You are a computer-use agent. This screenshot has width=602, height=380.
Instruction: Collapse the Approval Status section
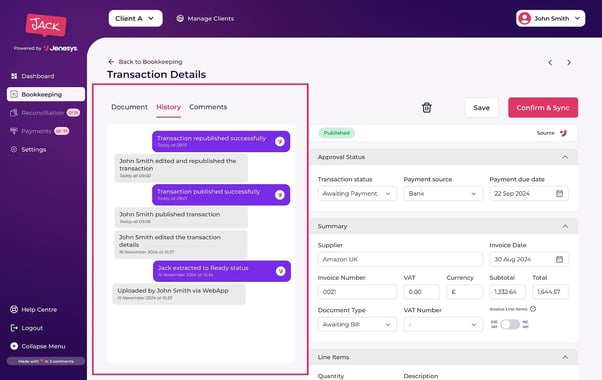565,157
